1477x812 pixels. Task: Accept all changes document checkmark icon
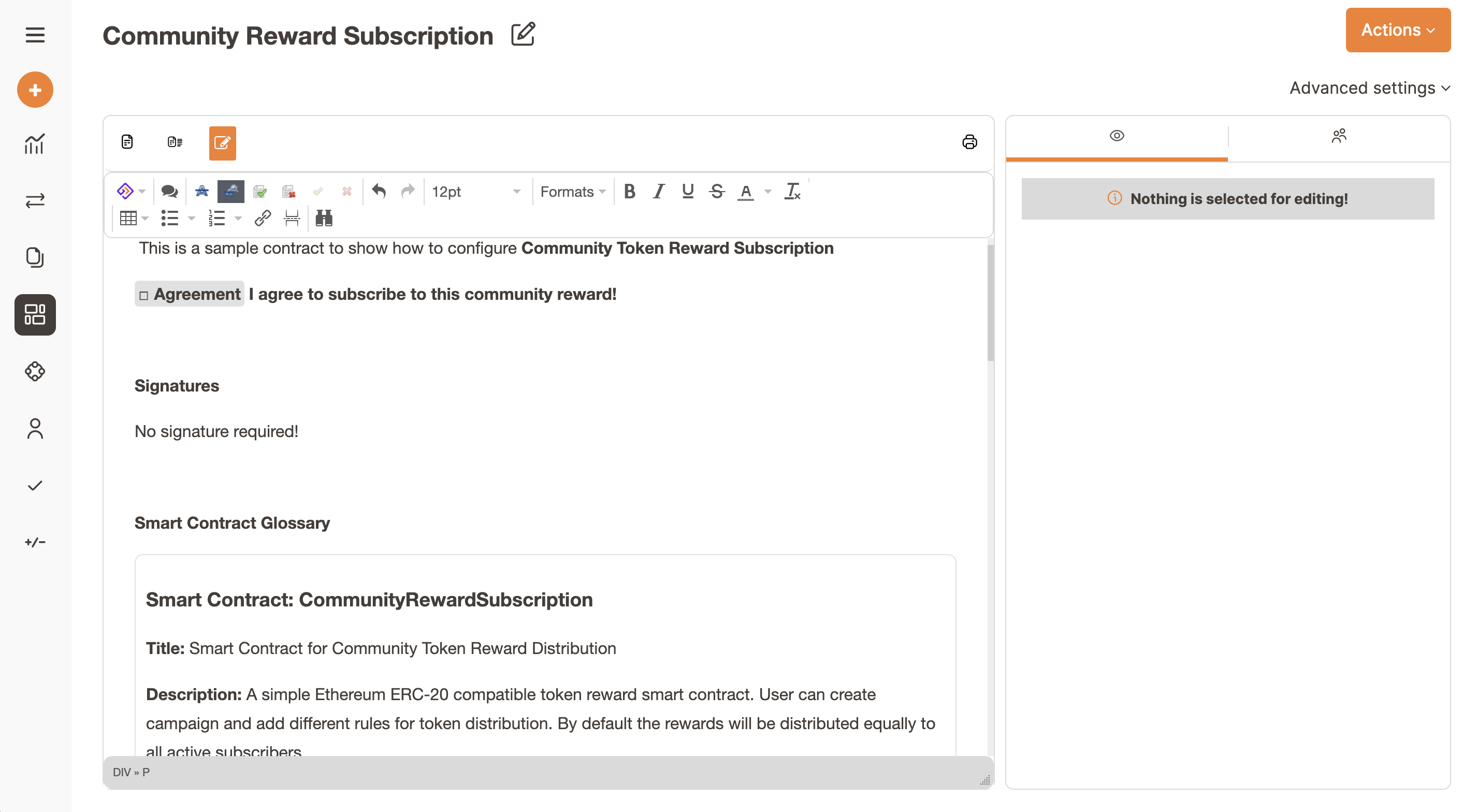[260, 191]
